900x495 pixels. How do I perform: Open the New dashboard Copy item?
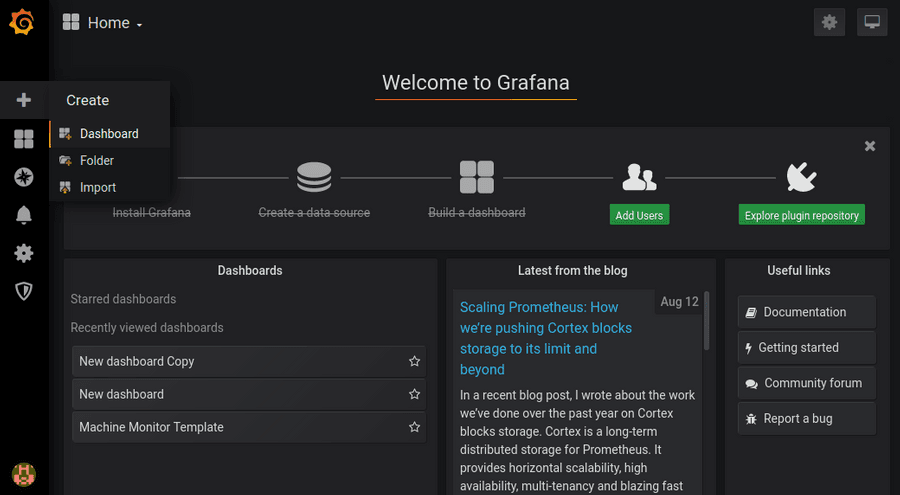pos(249,361)
